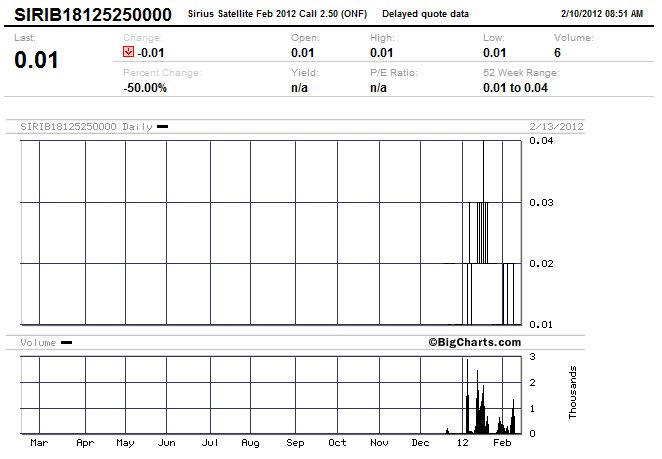Click the 'Nov' month label on the axis

[379, 443]
